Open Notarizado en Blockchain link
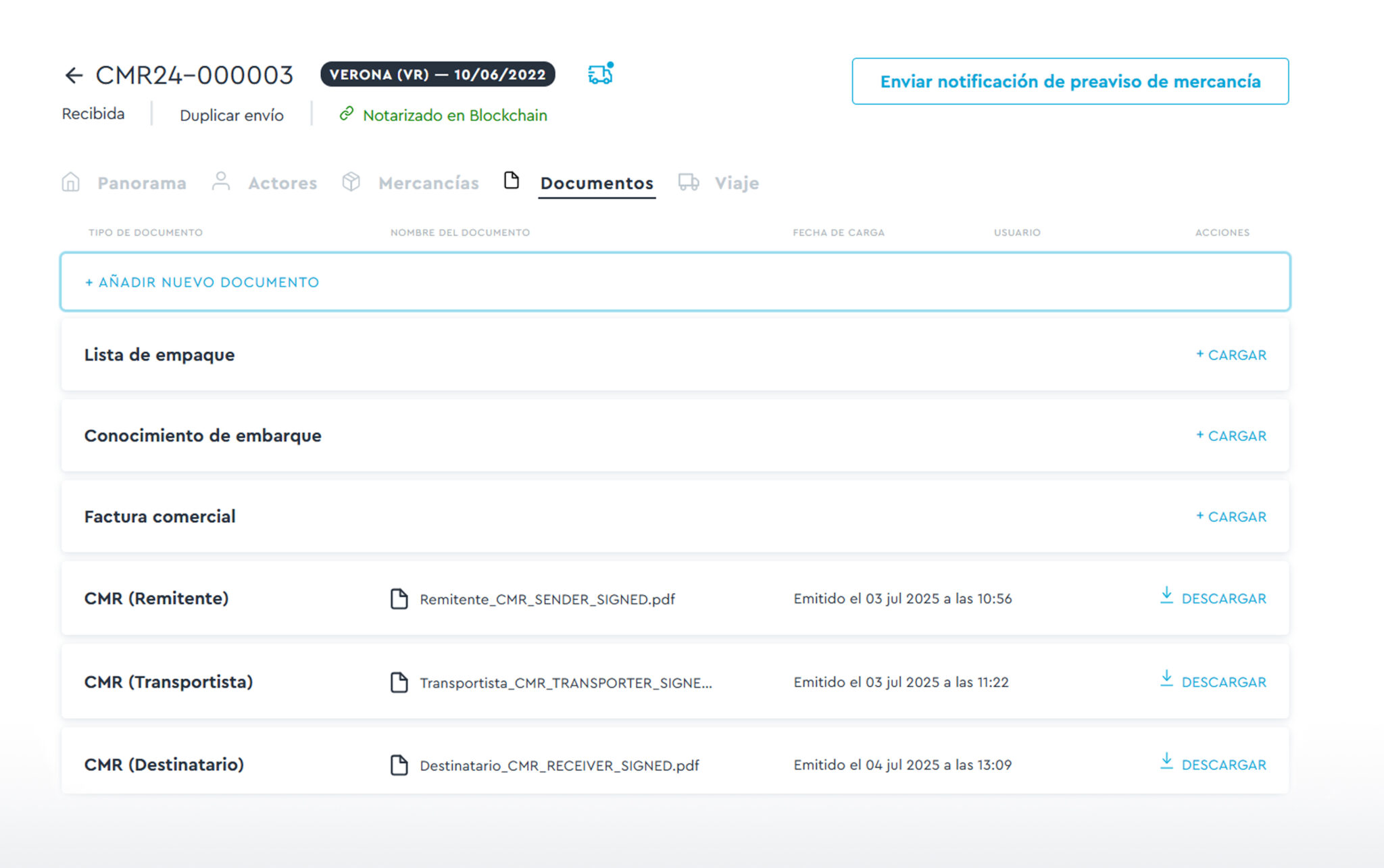 [454, 116]
